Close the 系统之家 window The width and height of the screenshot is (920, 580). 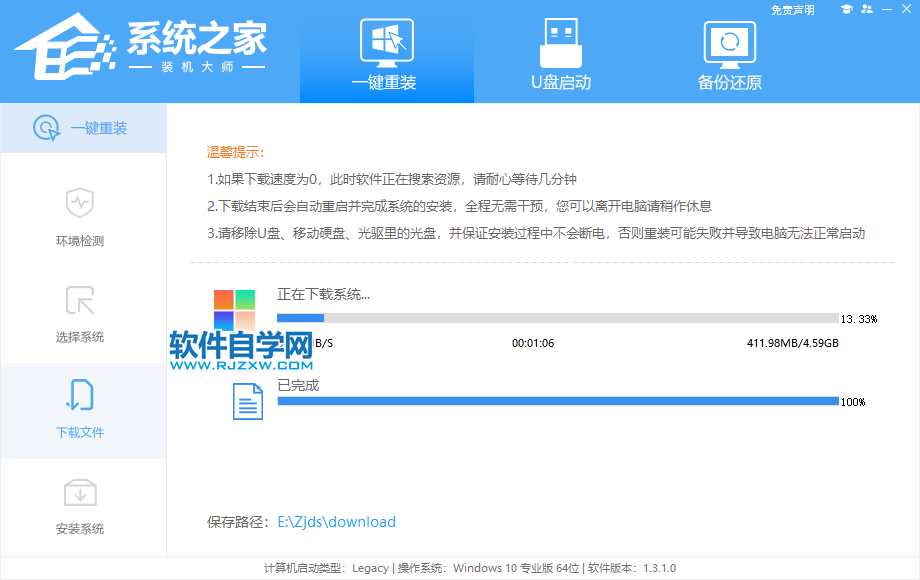click(x=907, y=9)
